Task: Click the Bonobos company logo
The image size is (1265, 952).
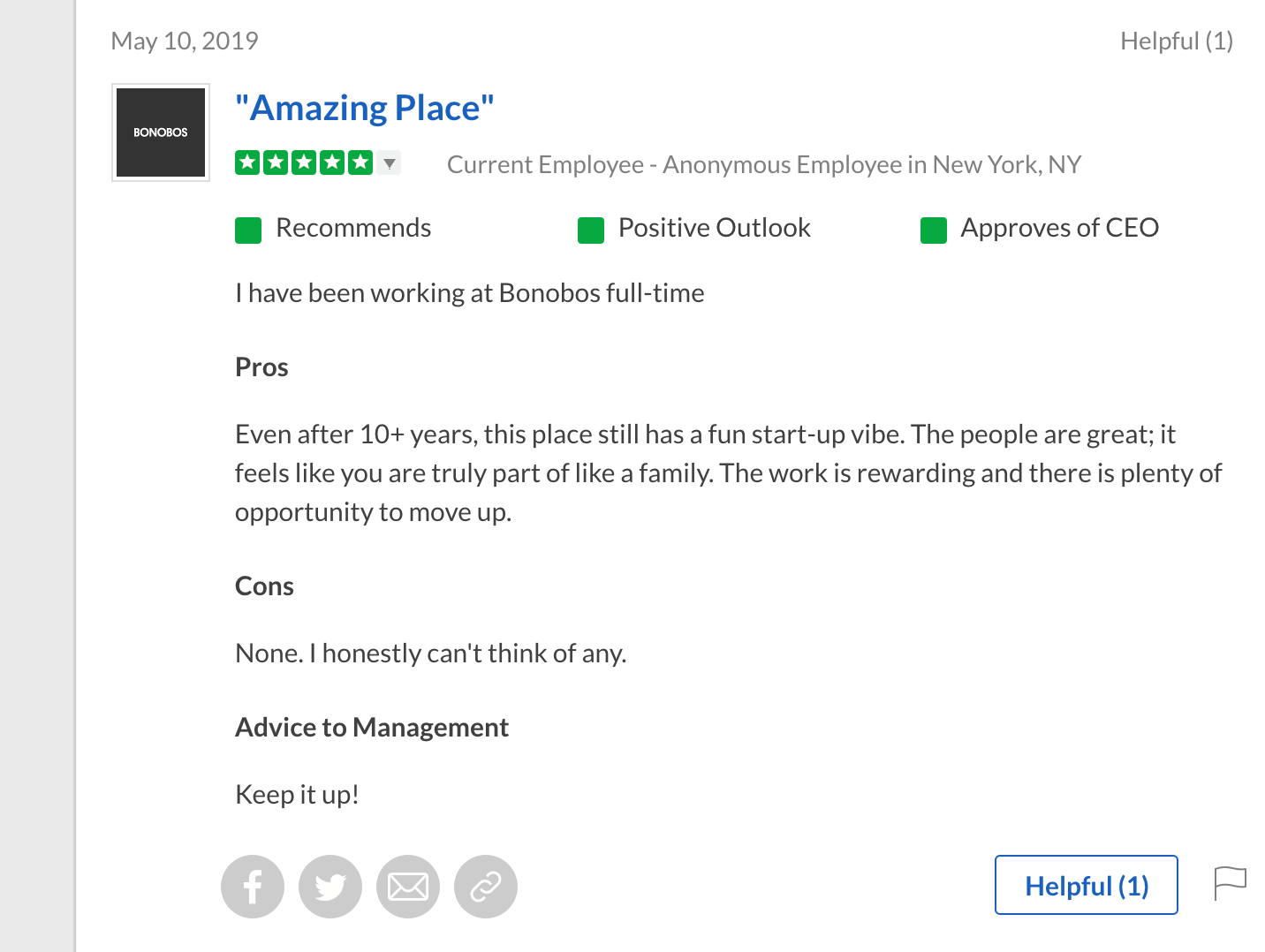Action: pos(161,132)
